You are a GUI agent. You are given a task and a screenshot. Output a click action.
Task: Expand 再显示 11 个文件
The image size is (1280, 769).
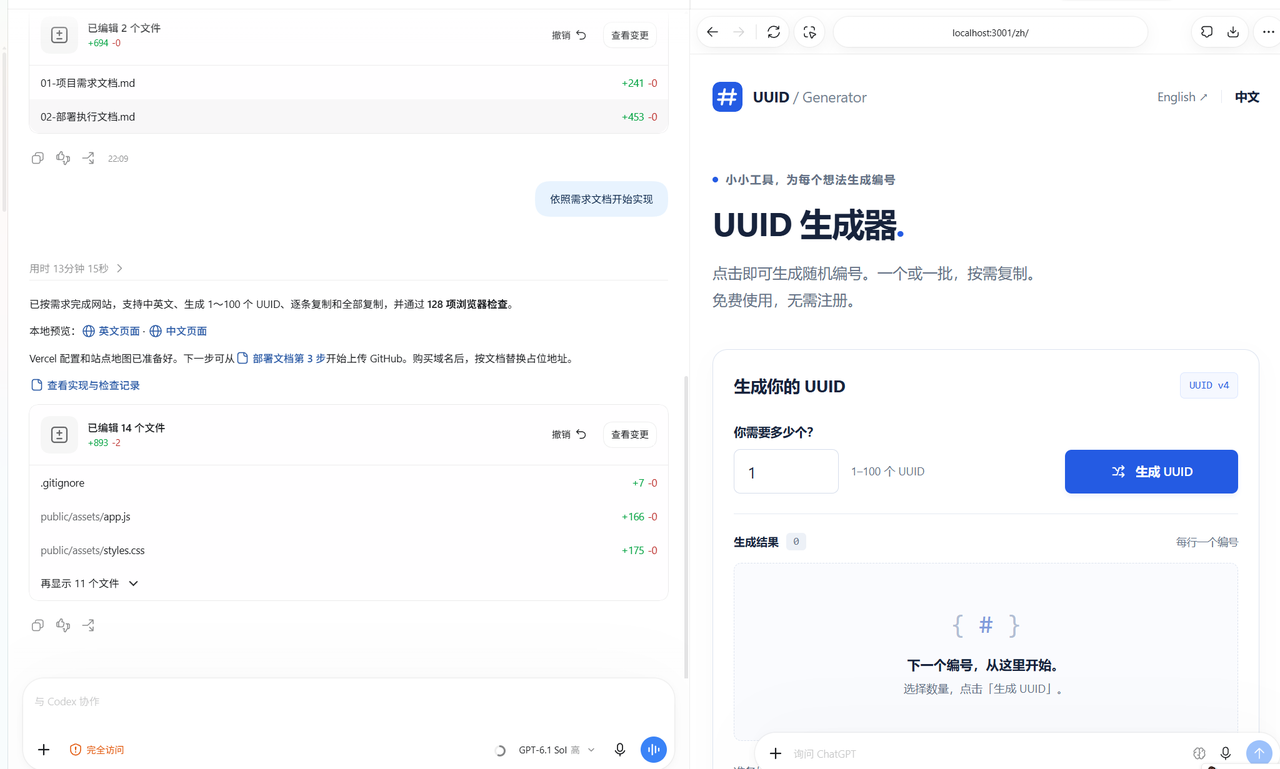(x=89, y=583)
